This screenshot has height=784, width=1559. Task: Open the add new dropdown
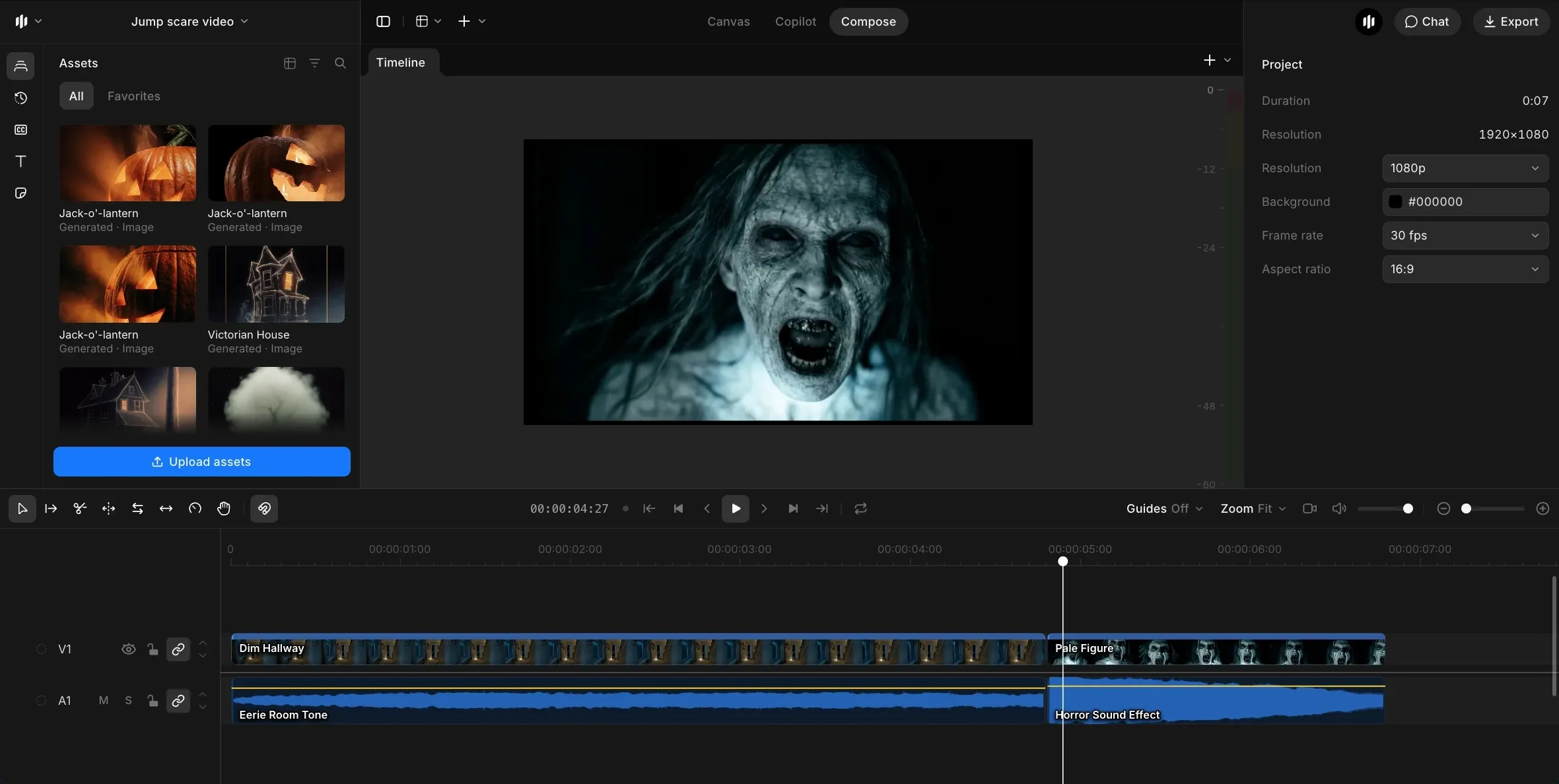(x=471, y=21)
